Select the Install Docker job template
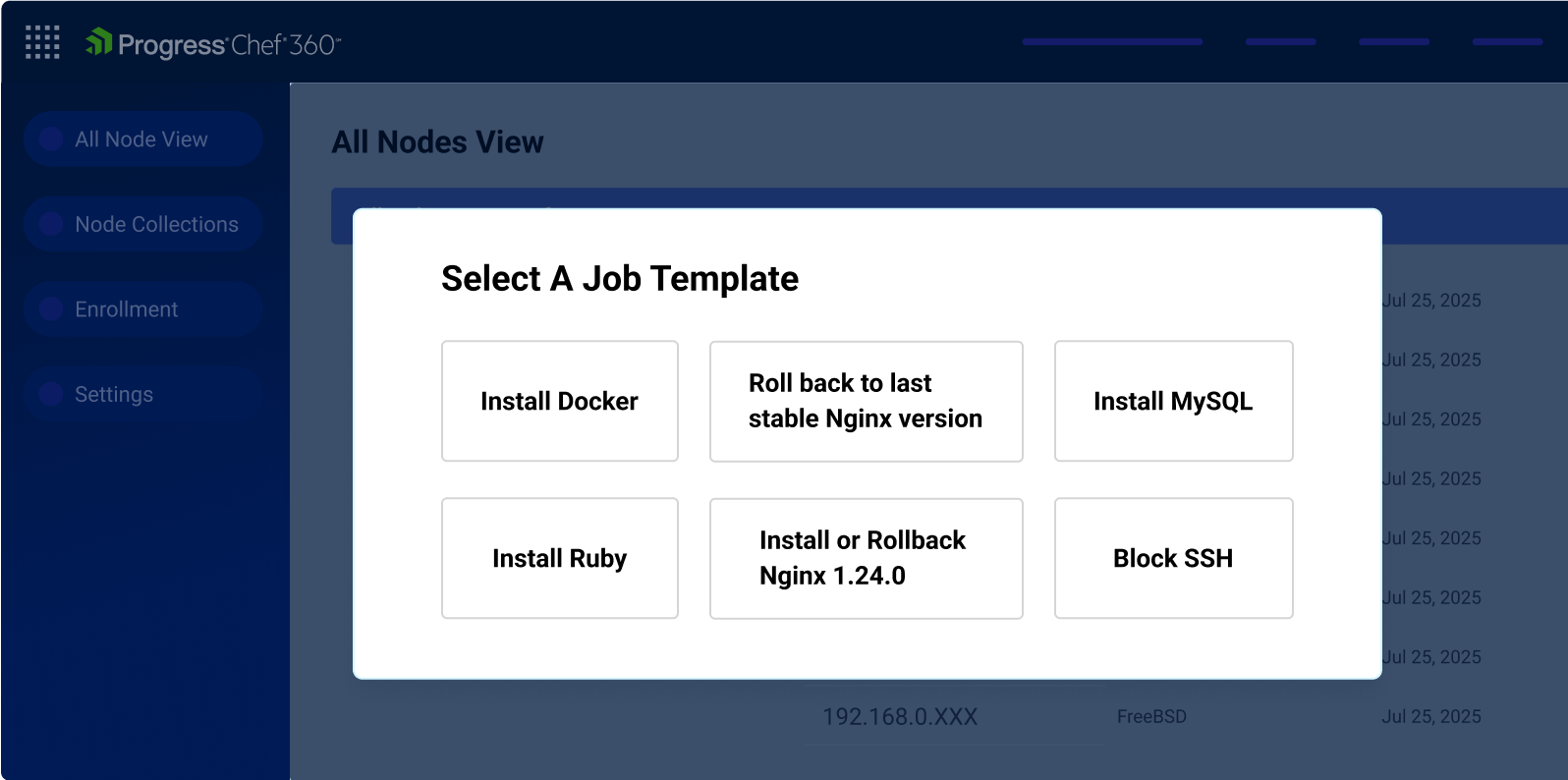This screenshot has height=780, width=1568. (x=560, y=401)
